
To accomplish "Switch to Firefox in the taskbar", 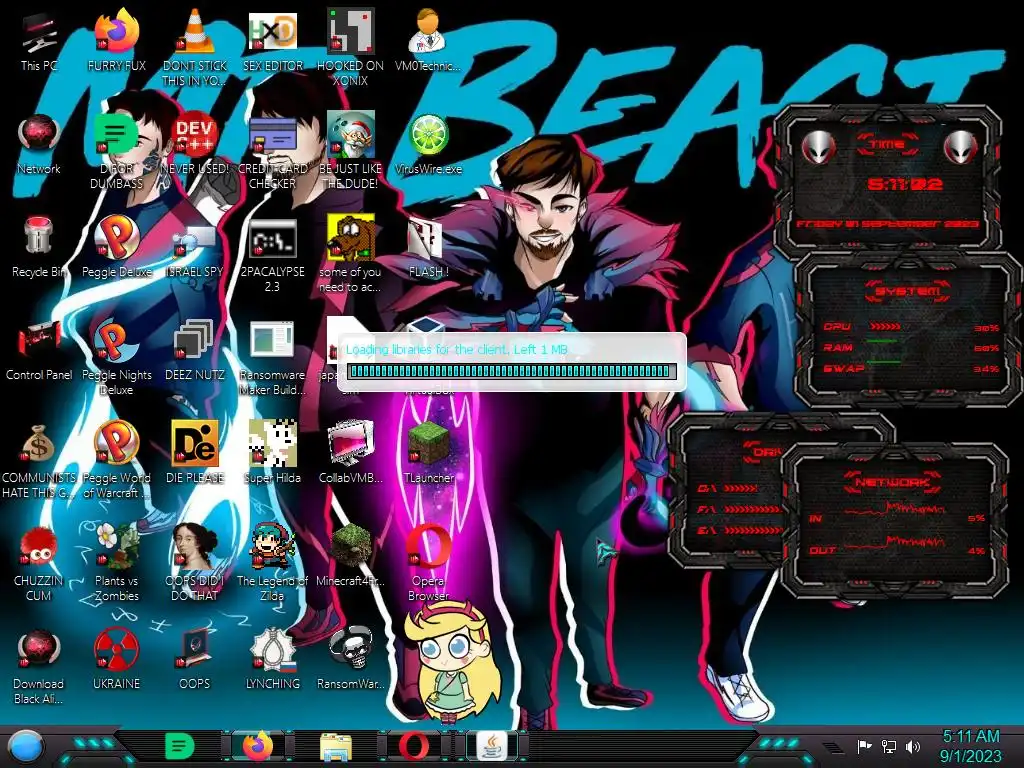I will pos(258,746).
